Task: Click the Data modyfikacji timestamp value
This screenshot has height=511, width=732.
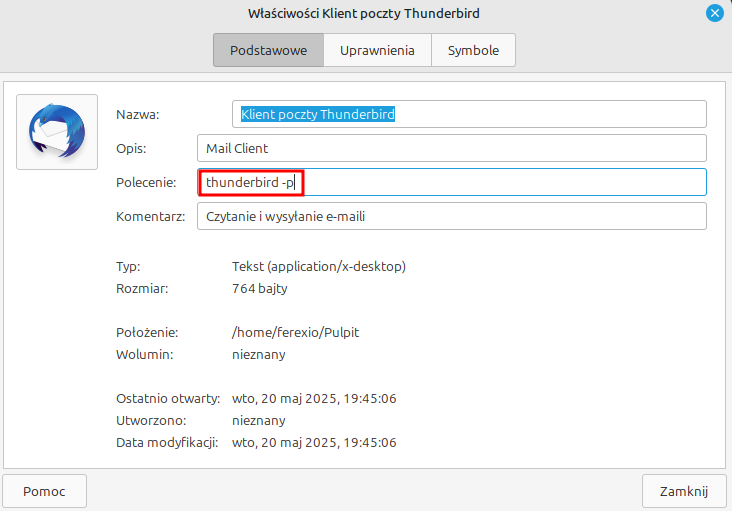Action: [314, 442]
